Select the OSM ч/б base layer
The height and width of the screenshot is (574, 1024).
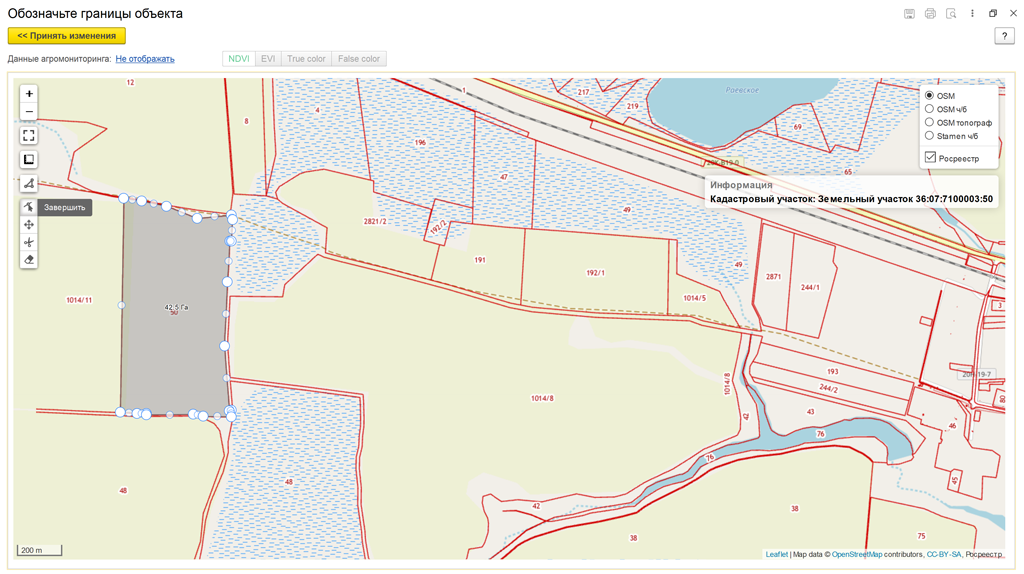point(929,109)
